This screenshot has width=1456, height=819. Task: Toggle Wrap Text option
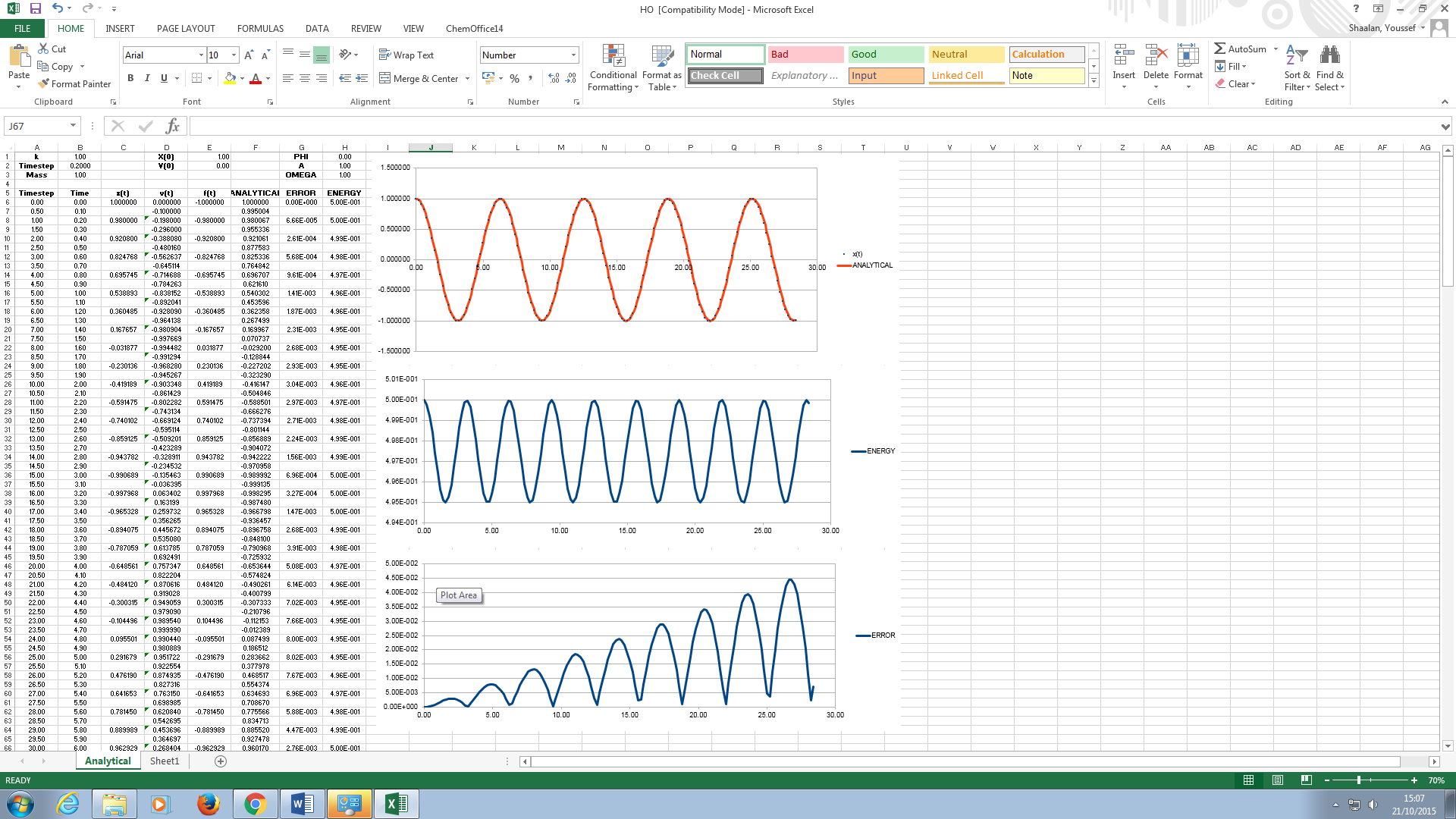(406, 55)
